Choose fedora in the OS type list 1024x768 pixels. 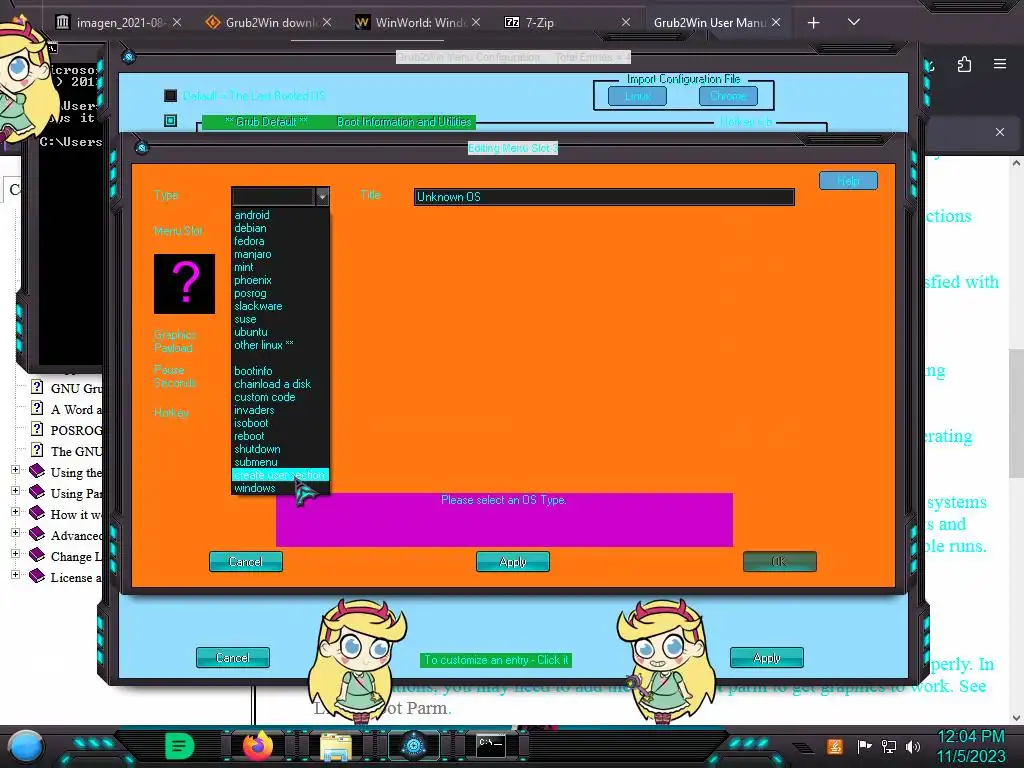coord(249,241)
